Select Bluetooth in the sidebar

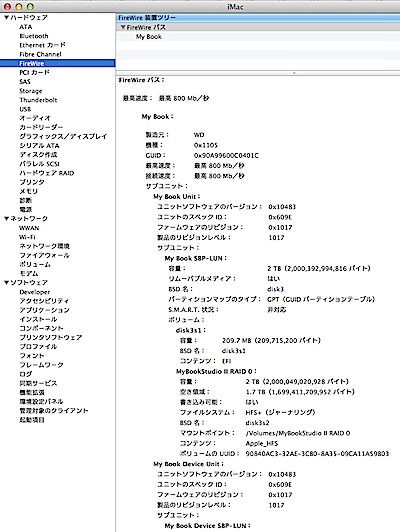(34, 36)
